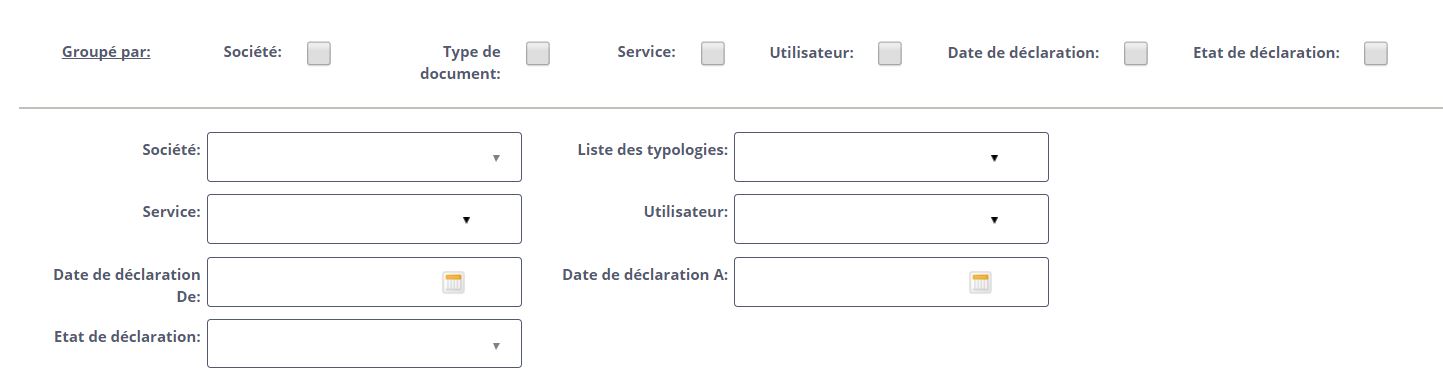
Task: Check Date de déclaration grouping box
Action: click(1136, 53)
